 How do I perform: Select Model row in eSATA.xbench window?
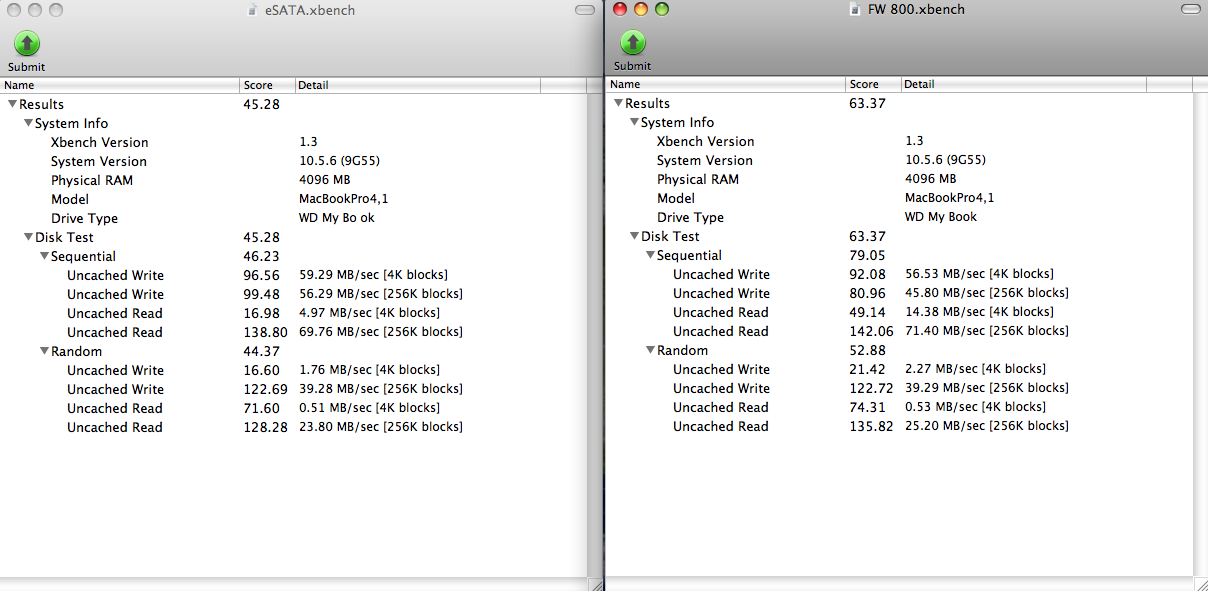(294, 199)
